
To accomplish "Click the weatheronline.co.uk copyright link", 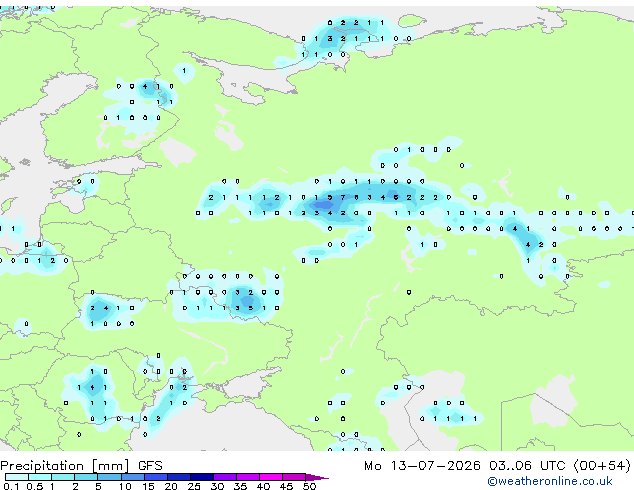I will coord(550,481).
